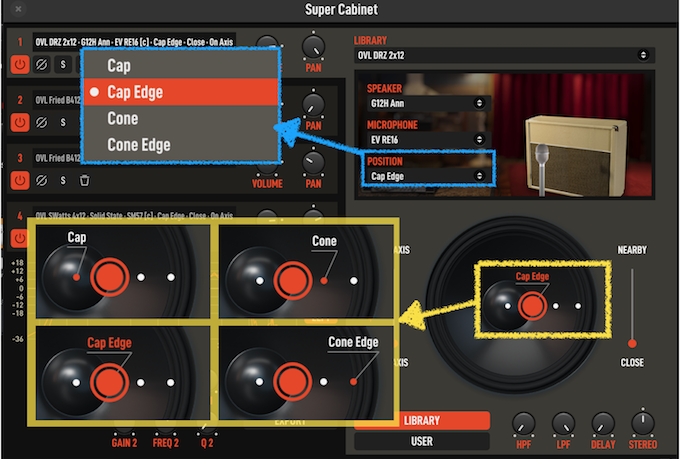Click the LPF knob
Image resolution: width=680 pixels, height=459 pixels.
[563, 424]
